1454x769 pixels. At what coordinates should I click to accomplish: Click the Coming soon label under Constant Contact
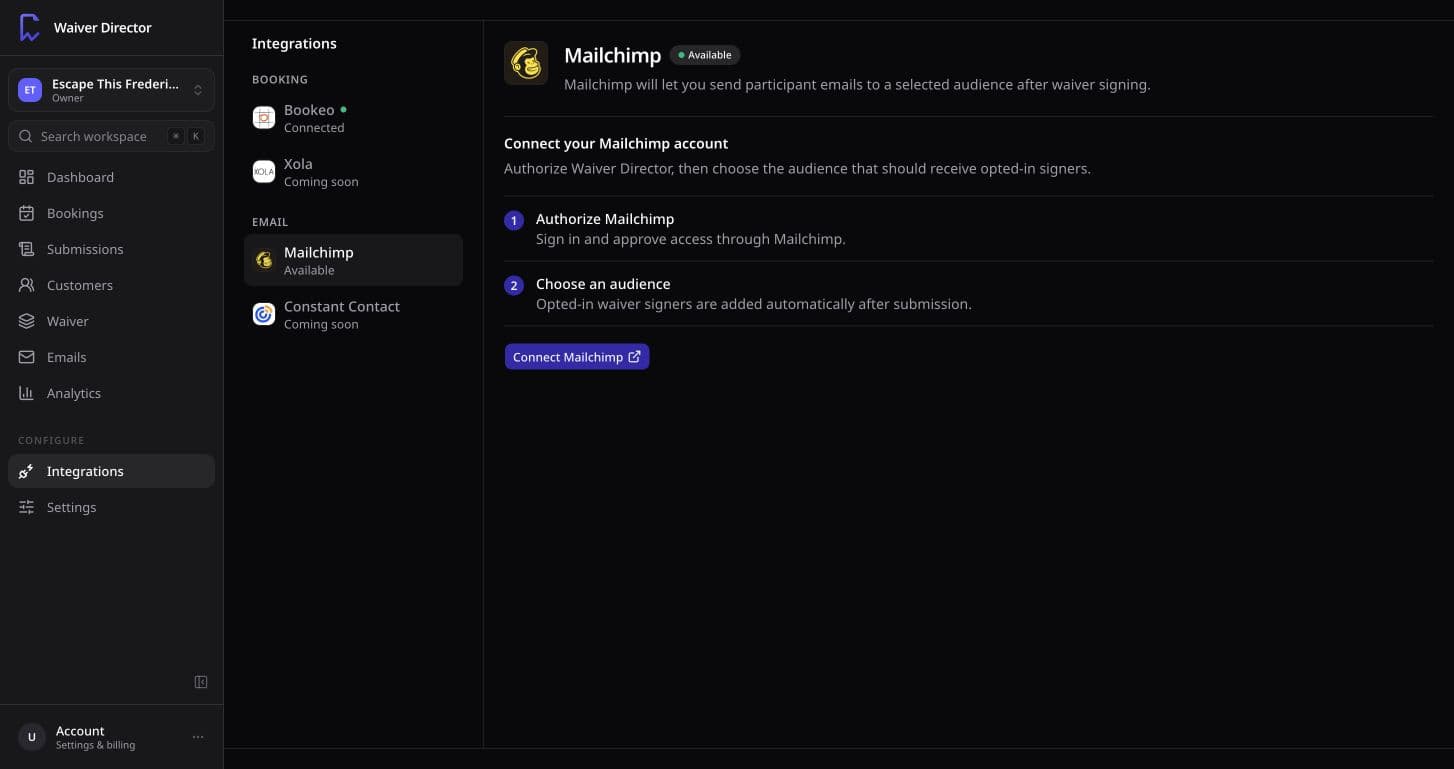click(321, 324)
